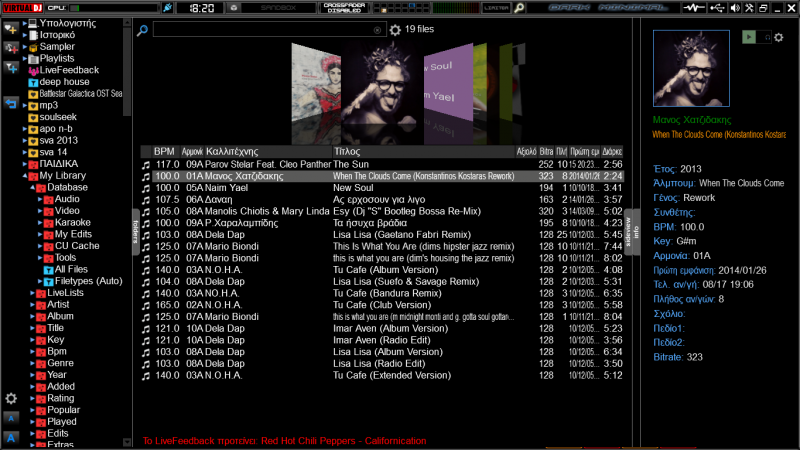Expand the Playlists tree node
Image resolution: width=800 pixels, height=450 pixels.
pyautogui.click(x=24, y=58)
